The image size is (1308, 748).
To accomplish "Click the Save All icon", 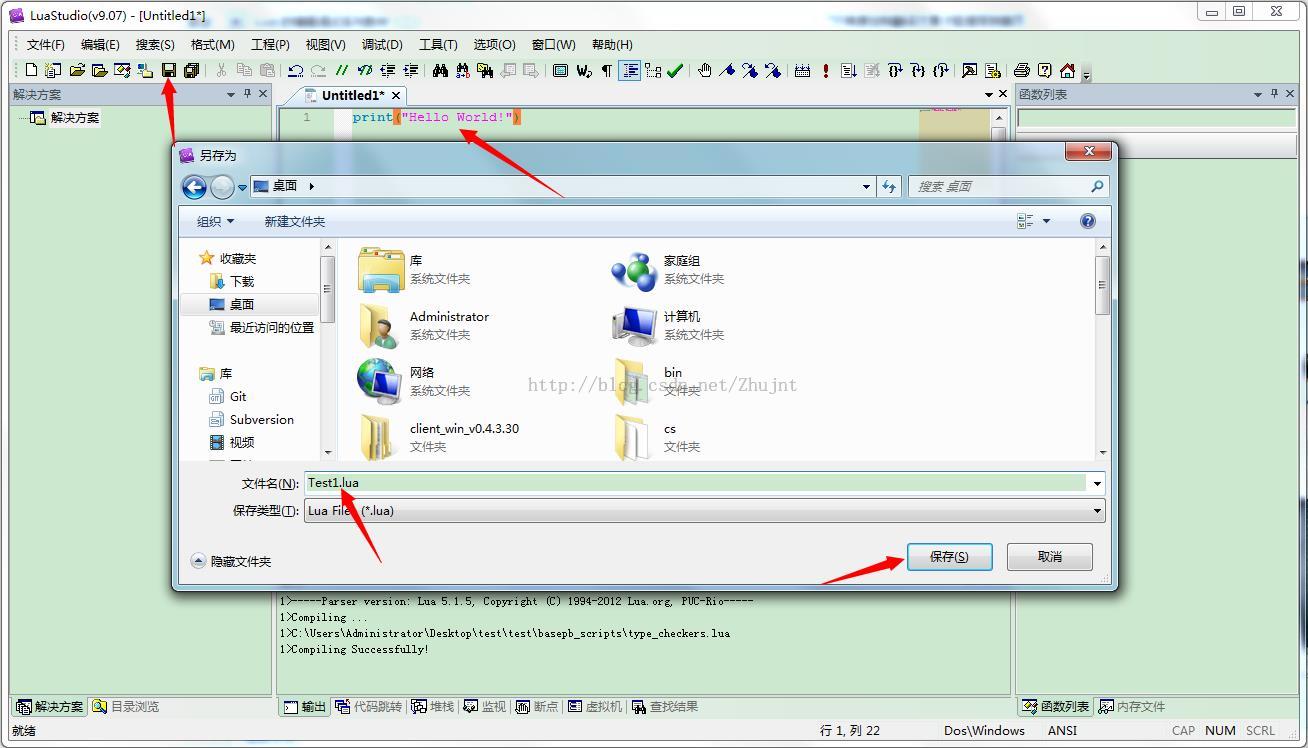I will [191, 70].
